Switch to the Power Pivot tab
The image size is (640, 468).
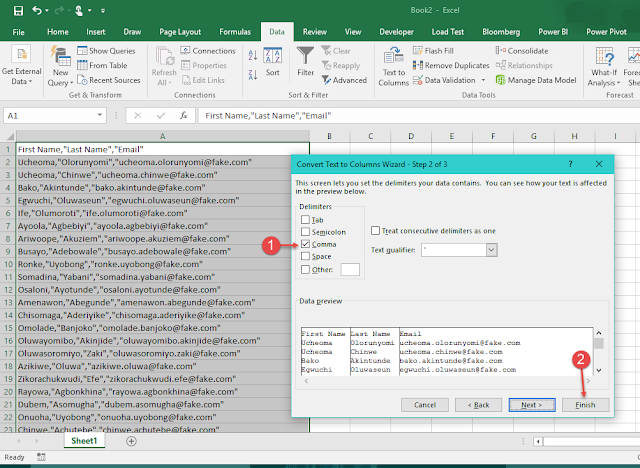[606, 32]
